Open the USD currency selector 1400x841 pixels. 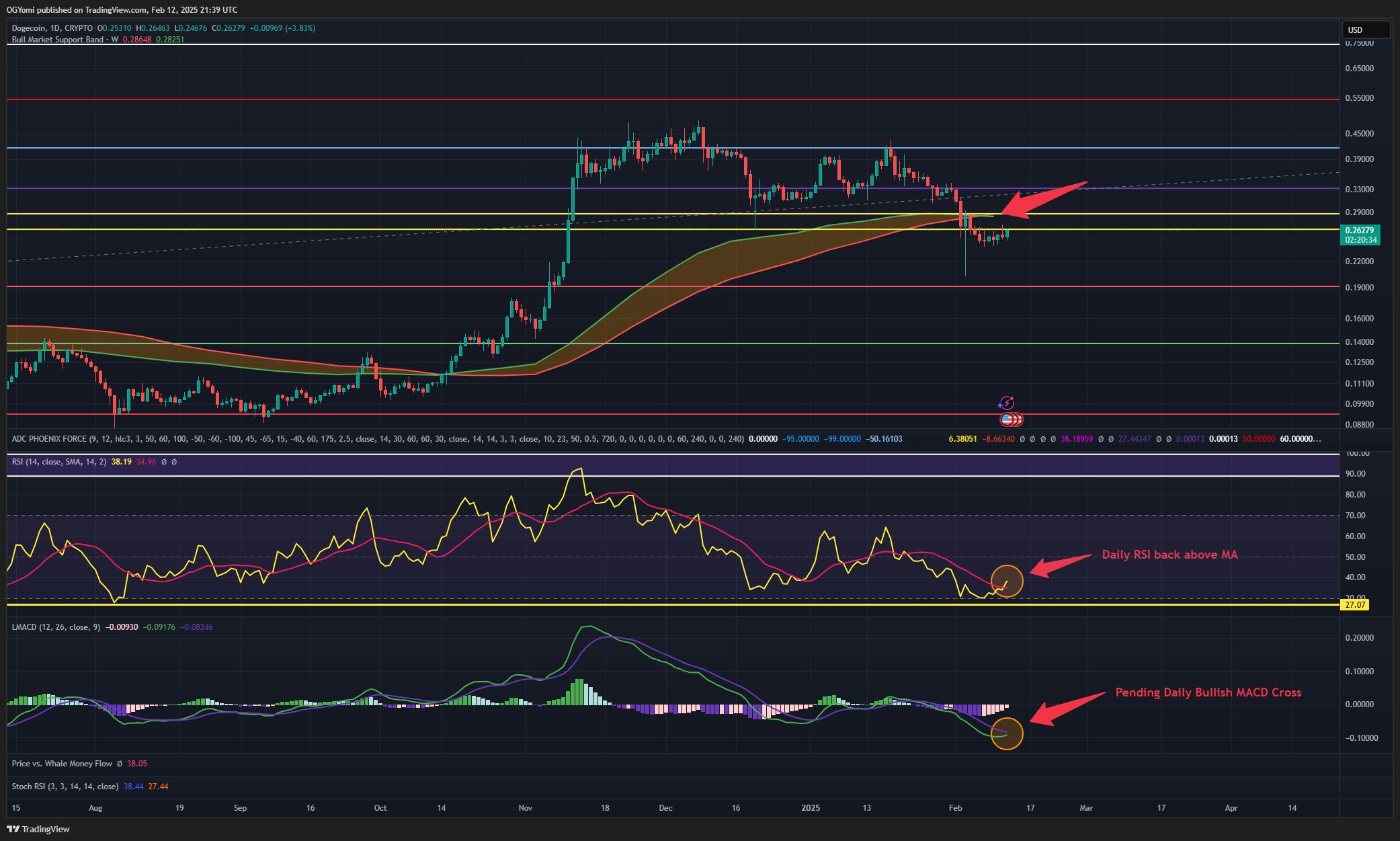pos(1364,30)
